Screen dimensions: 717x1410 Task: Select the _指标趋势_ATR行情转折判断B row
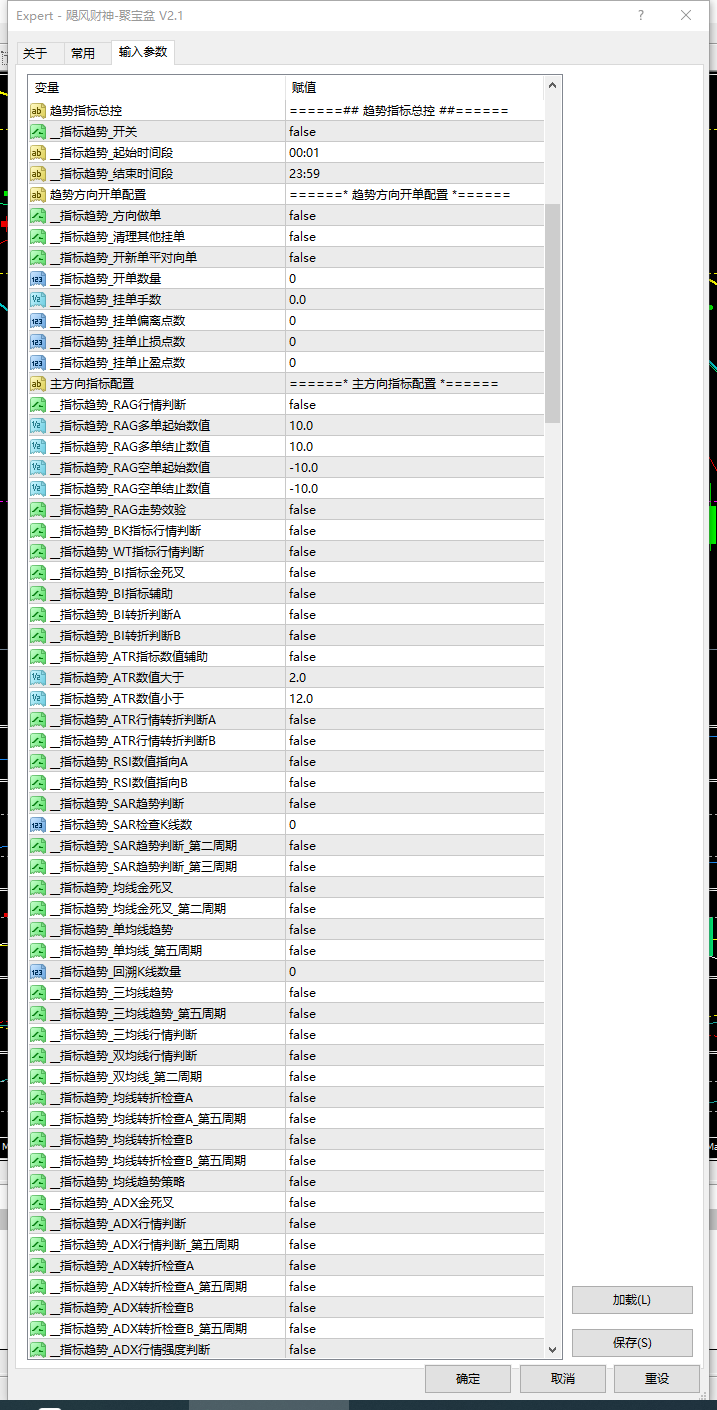[x=286, y=741]
